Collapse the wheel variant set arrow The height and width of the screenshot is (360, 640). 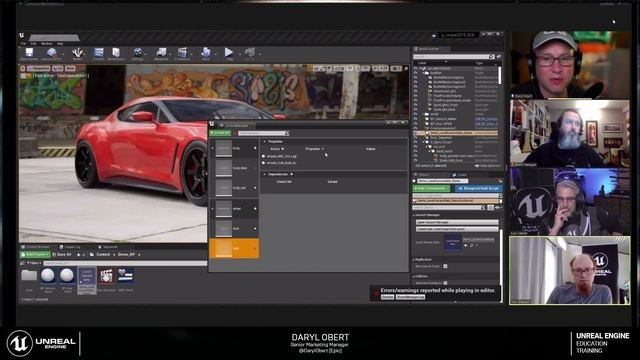pyautogui.click(x=212, y=208)
